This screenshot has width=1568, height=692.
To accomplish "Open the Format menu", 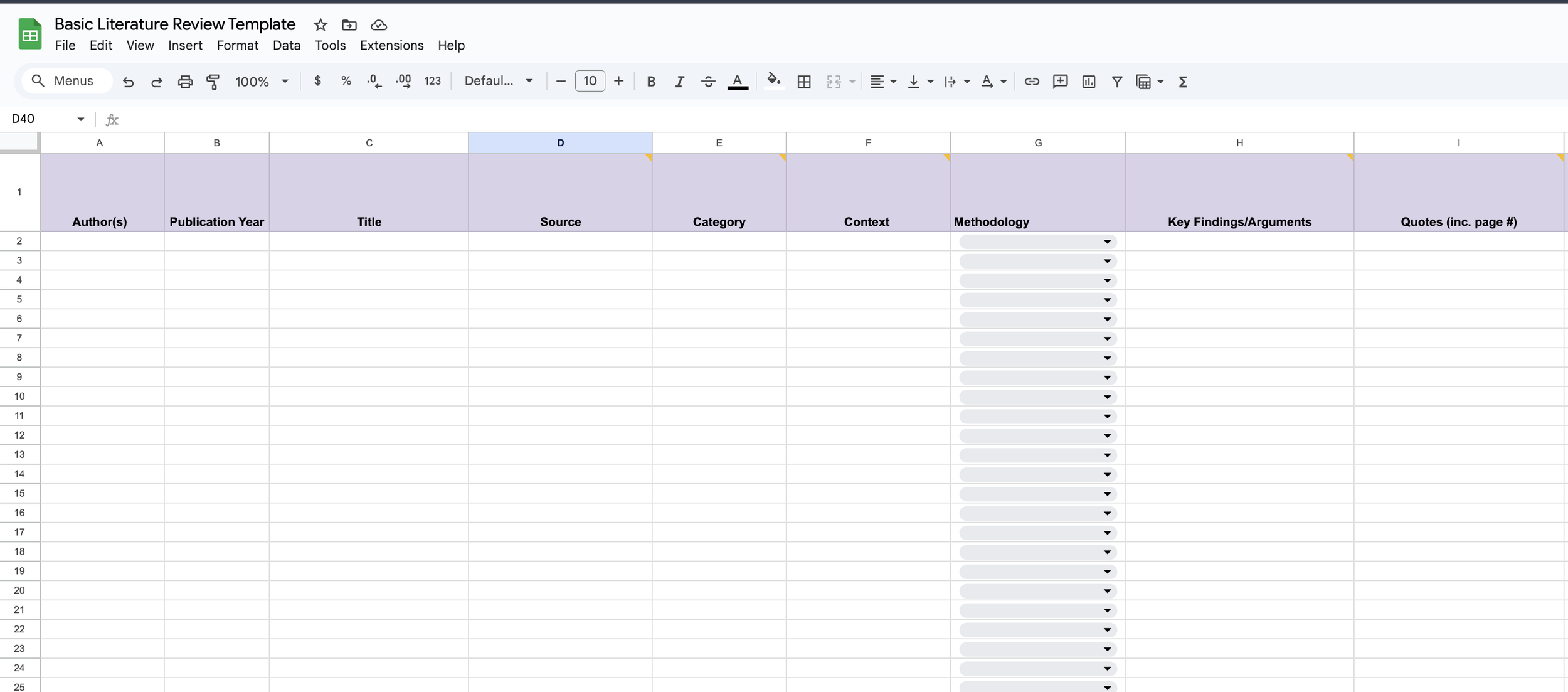I will pos(237,45).
